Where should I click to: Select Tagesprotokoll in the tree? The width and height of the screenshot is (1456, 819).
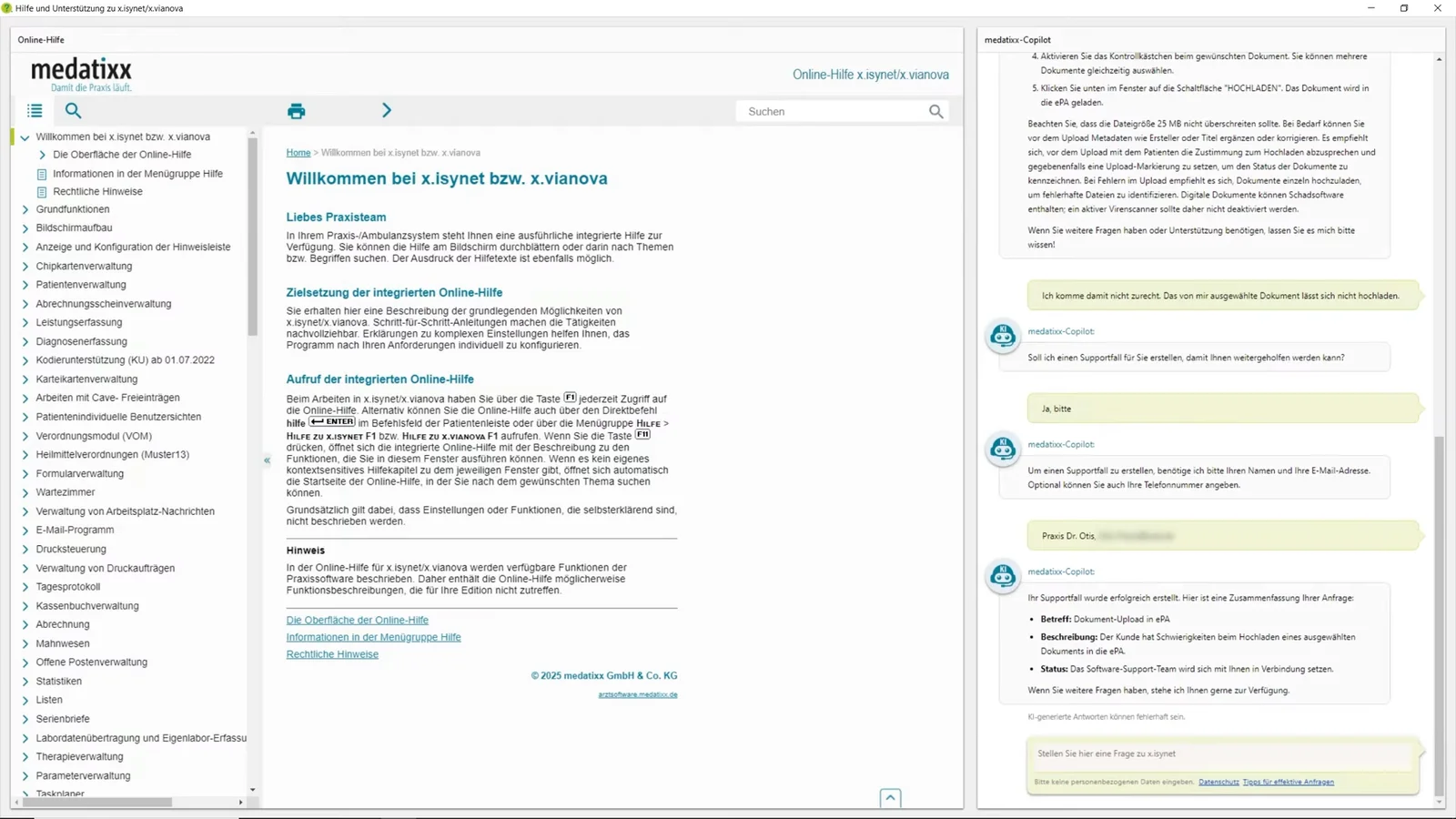pos(68,587)
